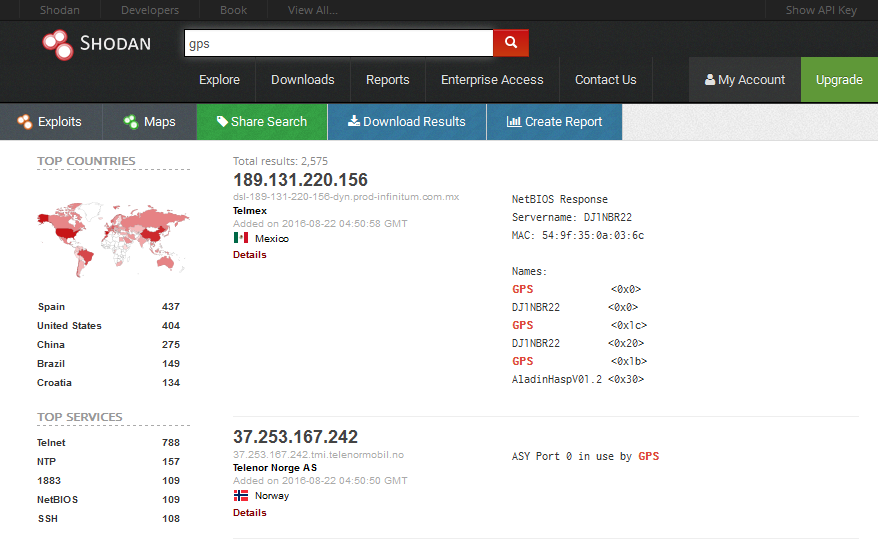The image size is (878, 547).
Task: Click the Shodan logo icon
Action: coord(58,44)
